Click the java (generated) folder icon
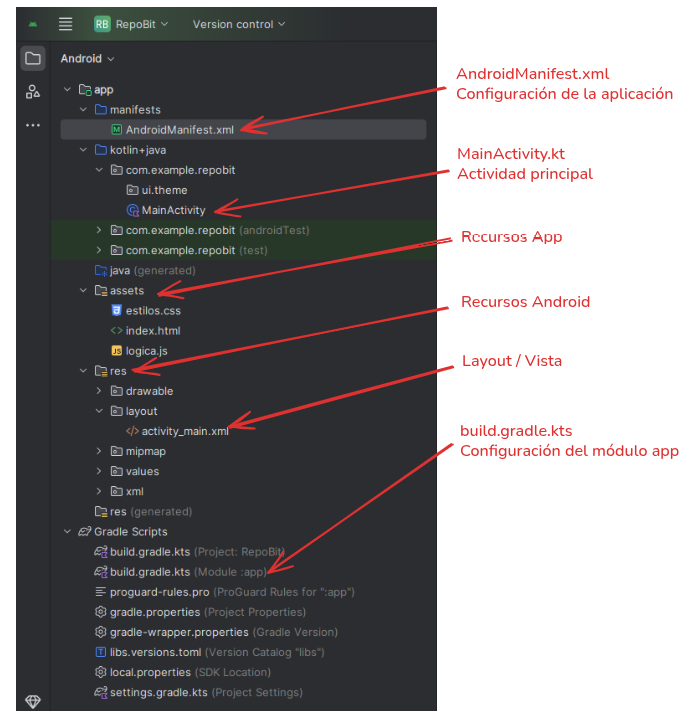698x720 pixels. 101,270
